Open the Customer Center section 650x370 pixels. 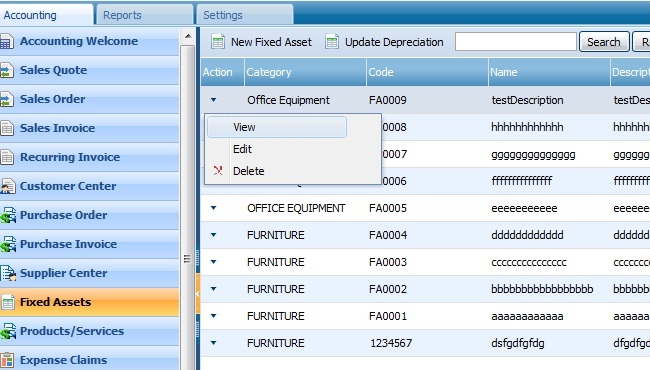[x=90, y=186]
